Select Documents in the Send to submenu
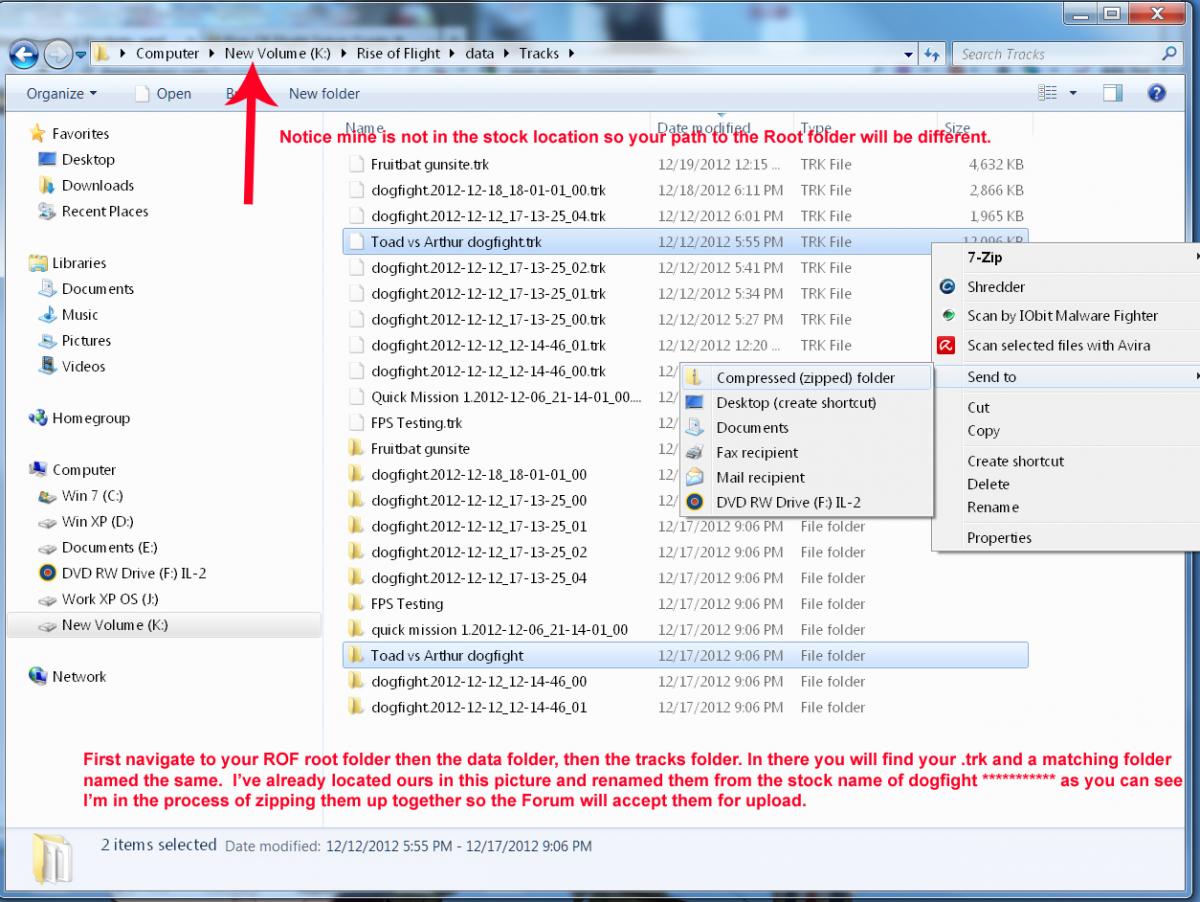This screenshot has height=902, width=1200. [x=806, y=428]
